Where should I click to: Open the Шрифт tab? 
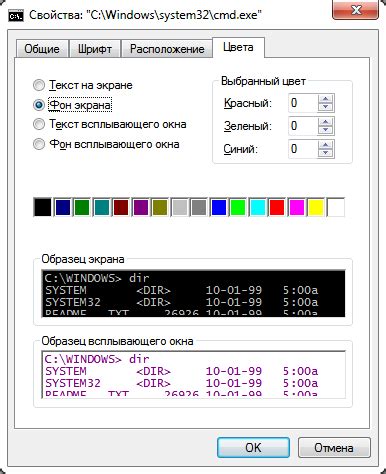click(95, 49)
